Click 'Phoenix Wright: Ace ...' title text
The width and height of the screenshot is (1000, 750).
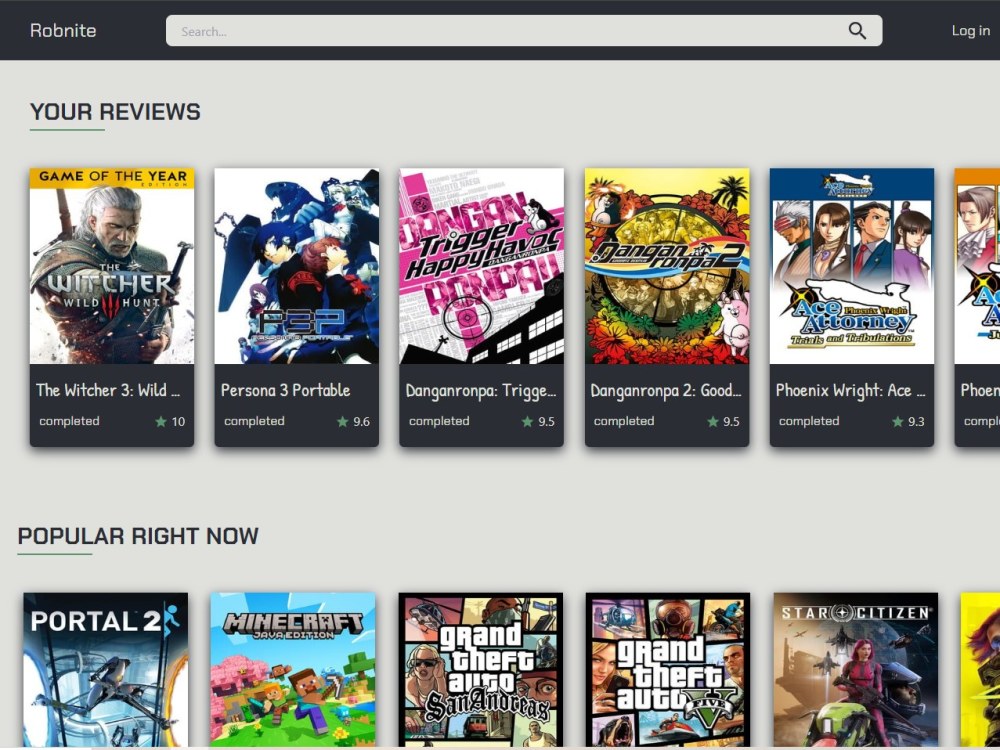(x=851, y=391)
